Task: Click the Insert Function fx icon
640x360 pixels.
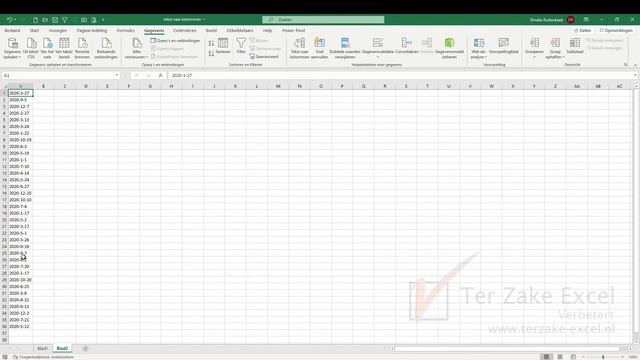Action: (x=160, y=76)
